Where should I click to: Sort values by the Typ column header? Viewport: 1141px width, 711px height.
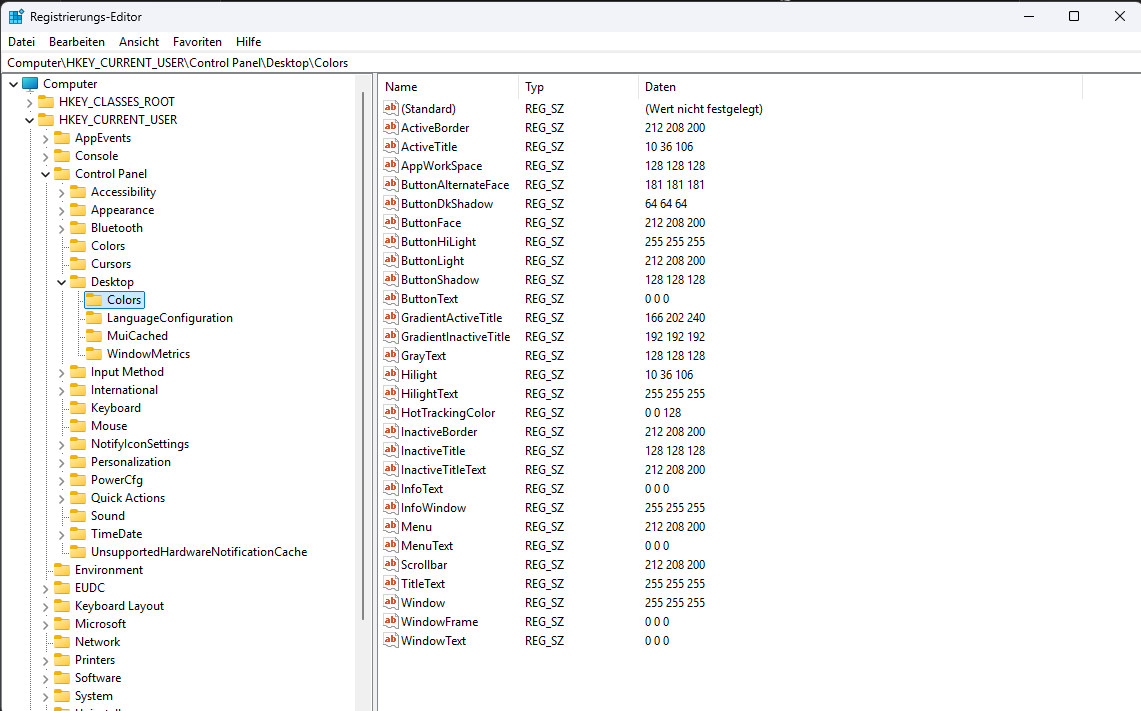tap(545, 86)
